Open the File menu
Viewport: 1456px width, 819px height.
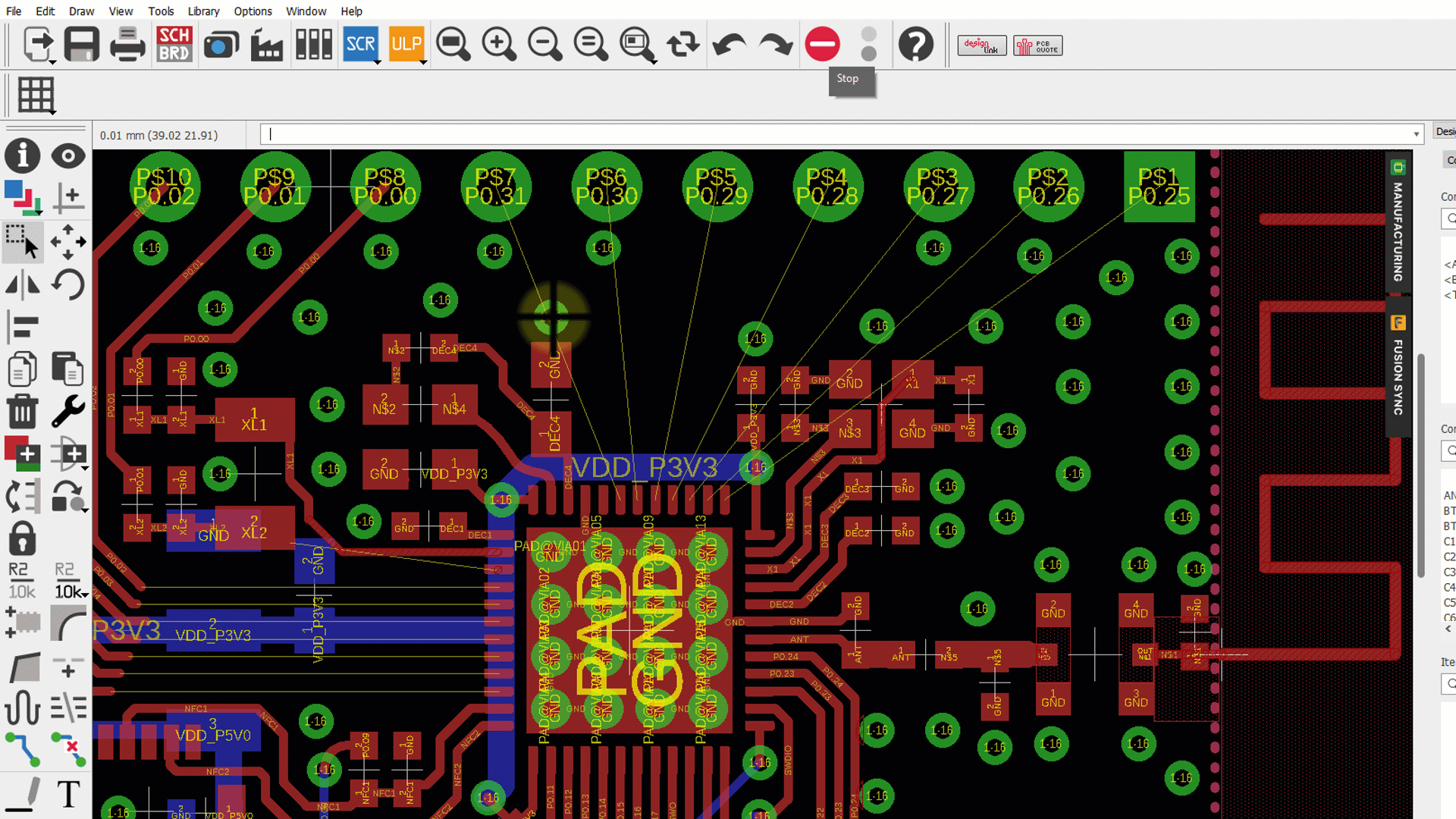coord(14,11)
